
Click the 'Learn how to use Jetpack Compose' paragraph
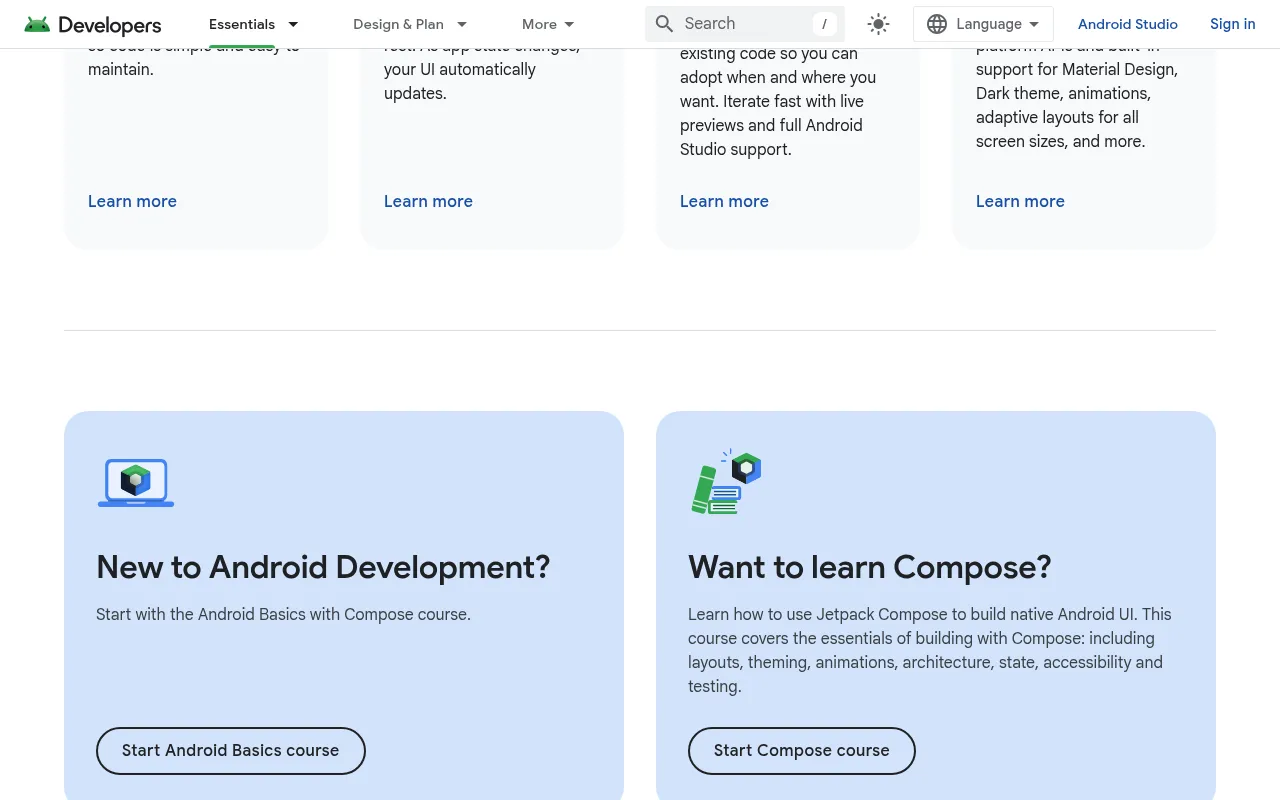point(929,650)
